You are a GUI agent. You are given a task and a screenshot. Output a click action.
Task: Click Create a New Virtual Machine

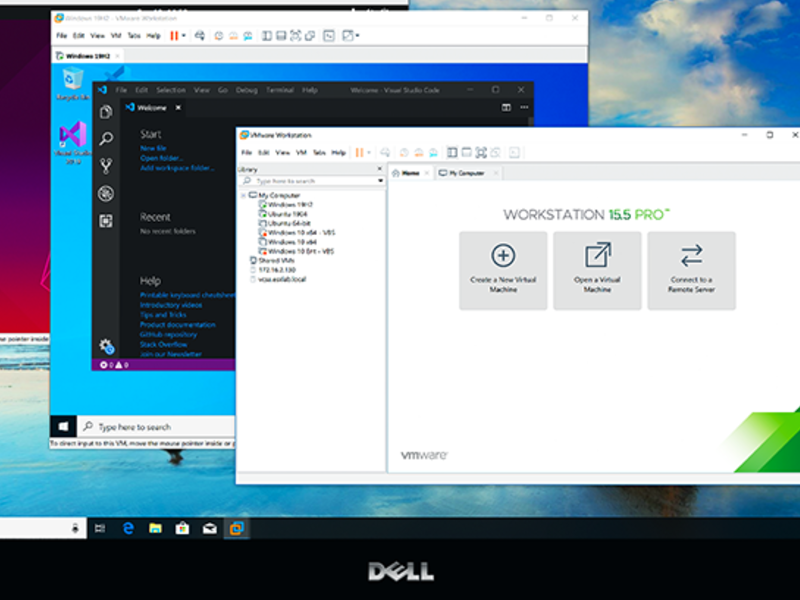pos(503,271)
